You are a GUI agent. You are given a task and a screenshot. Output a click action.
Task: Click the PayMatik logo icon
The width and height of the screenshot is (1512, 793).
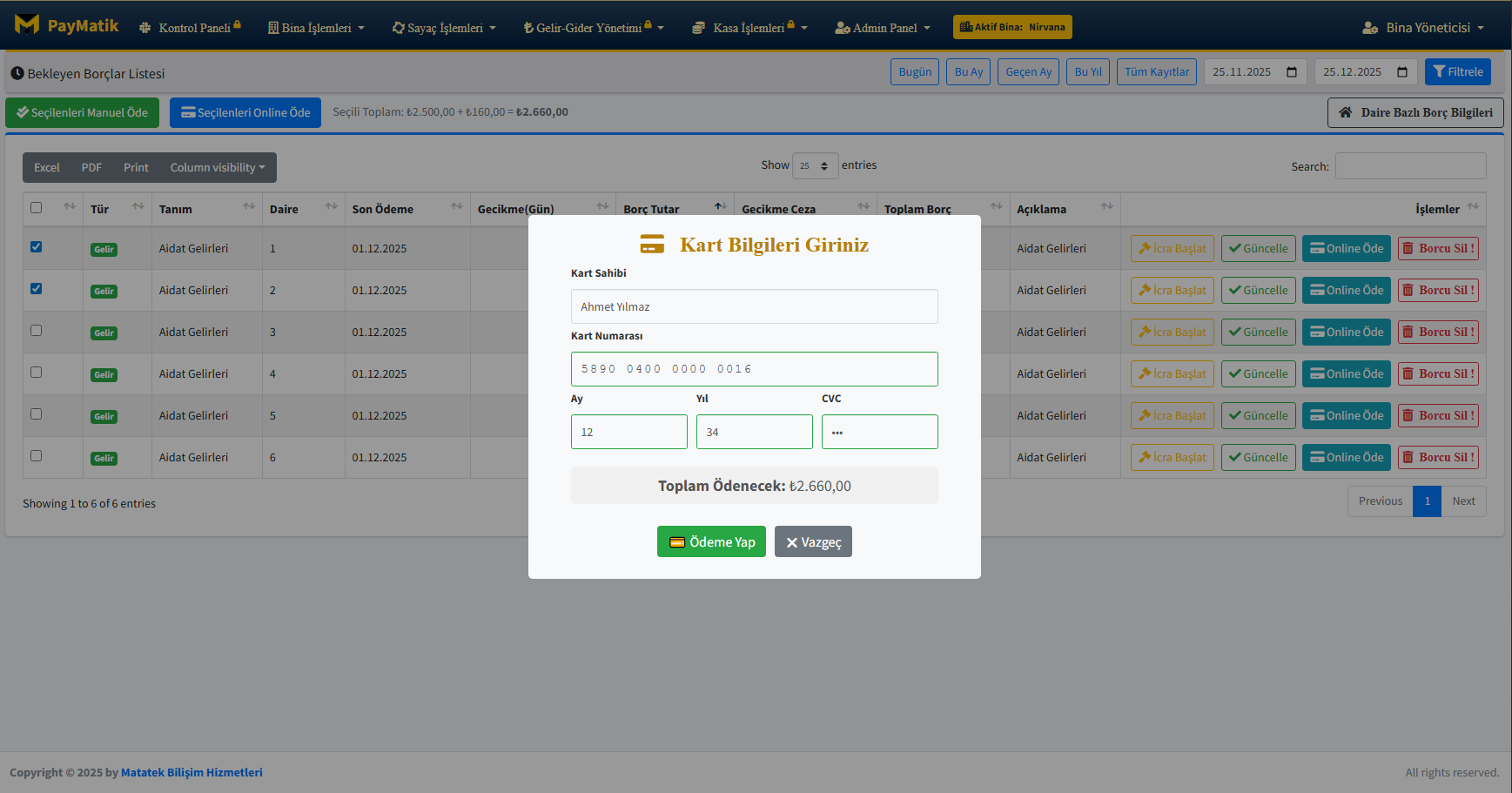(x=27, y=24)
